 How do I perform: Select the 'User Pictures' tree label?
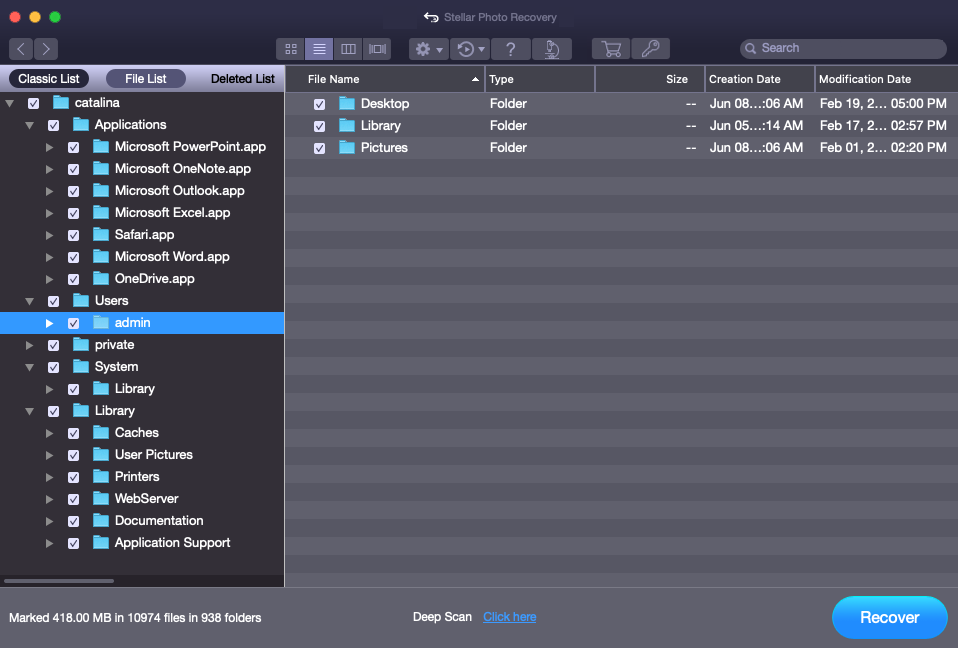click(154, 454)
